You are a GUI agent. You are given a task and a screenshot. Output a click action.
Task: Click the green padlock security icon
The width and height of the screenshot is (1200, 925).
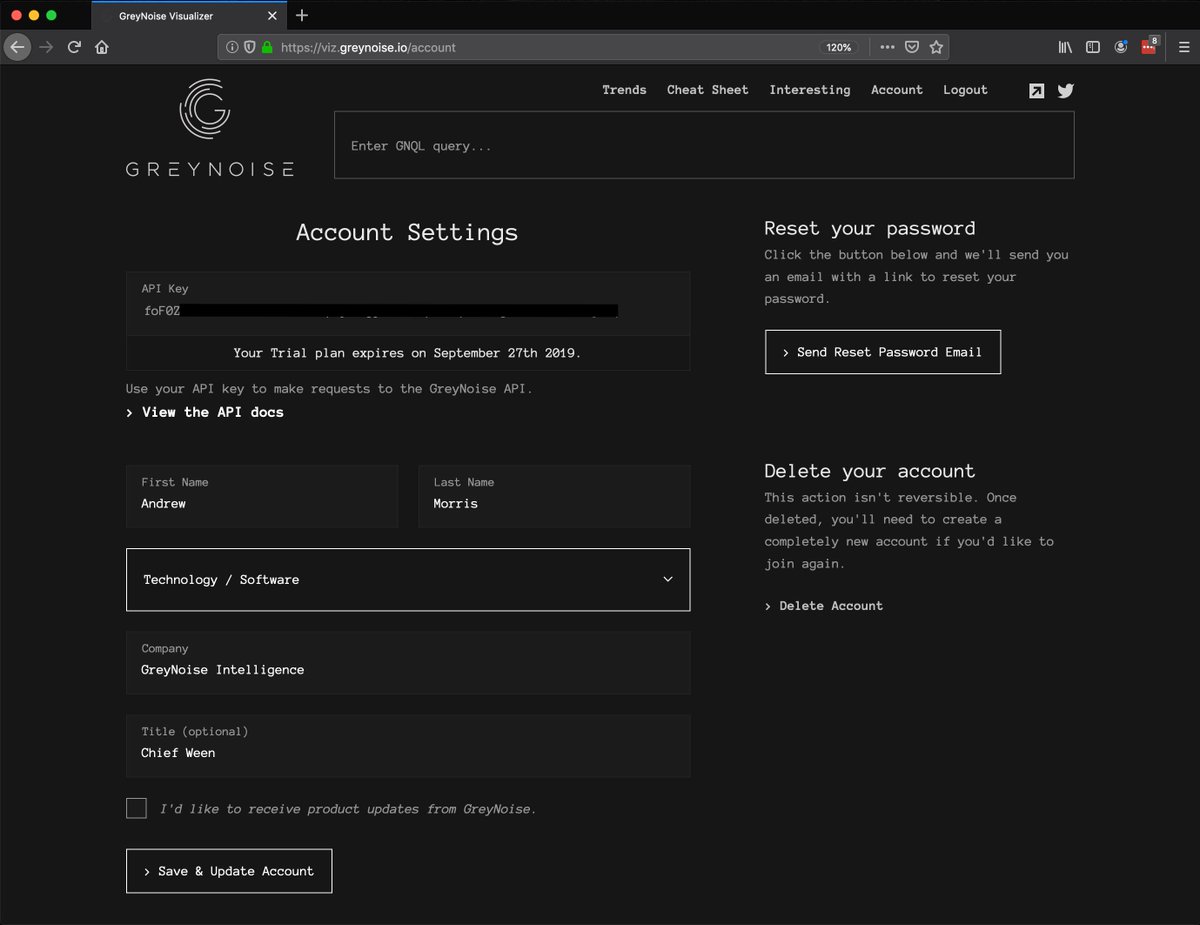tap(267, 47)
